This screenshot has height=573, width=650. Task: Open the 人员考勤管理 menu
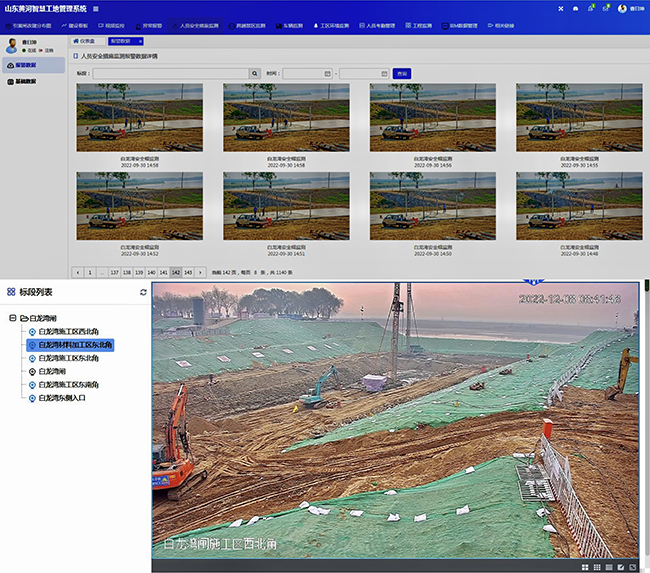point(377,26)
